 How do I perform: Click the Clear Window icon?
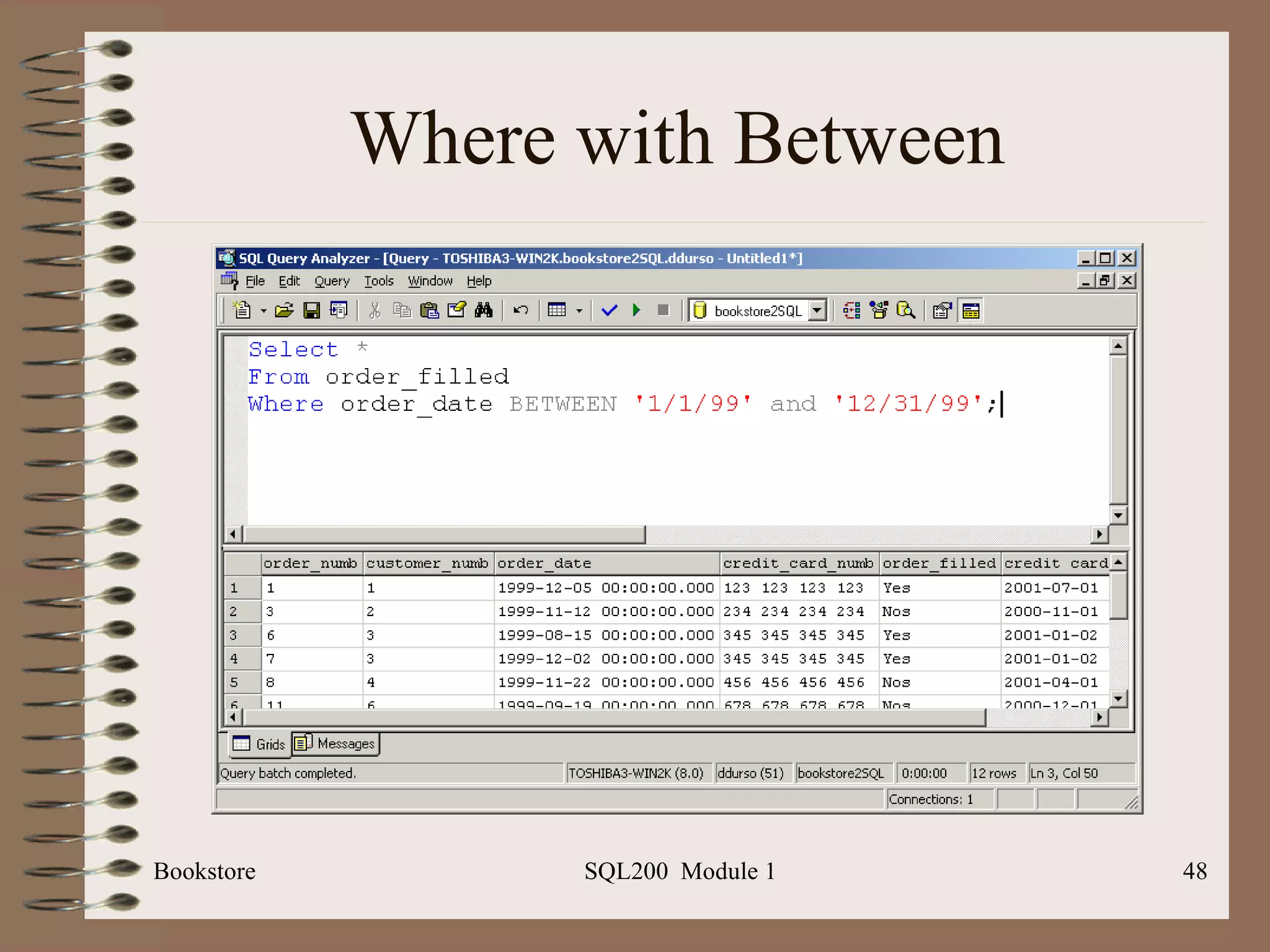pyautogui.click(x=456, y=310)
